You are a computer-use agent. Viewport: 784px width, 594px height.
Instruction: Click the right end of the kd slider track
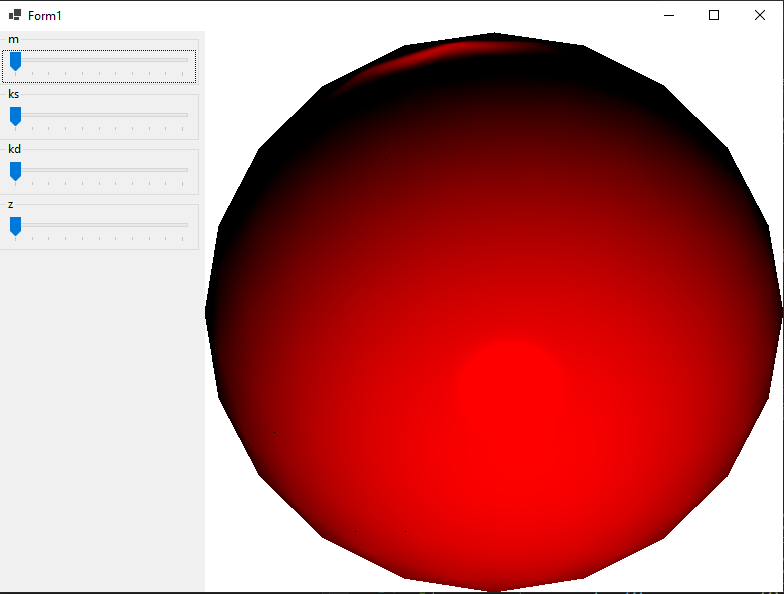186,170
